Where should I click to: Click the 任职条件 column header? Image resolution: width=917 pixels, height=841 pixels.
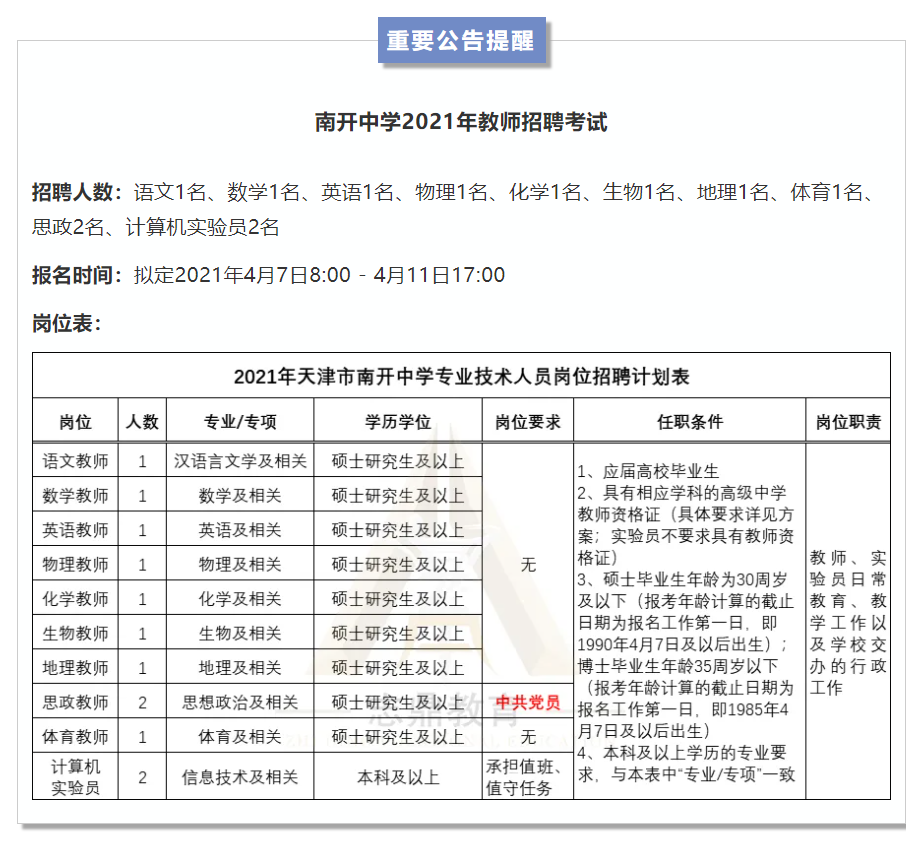tap(690, 421)
